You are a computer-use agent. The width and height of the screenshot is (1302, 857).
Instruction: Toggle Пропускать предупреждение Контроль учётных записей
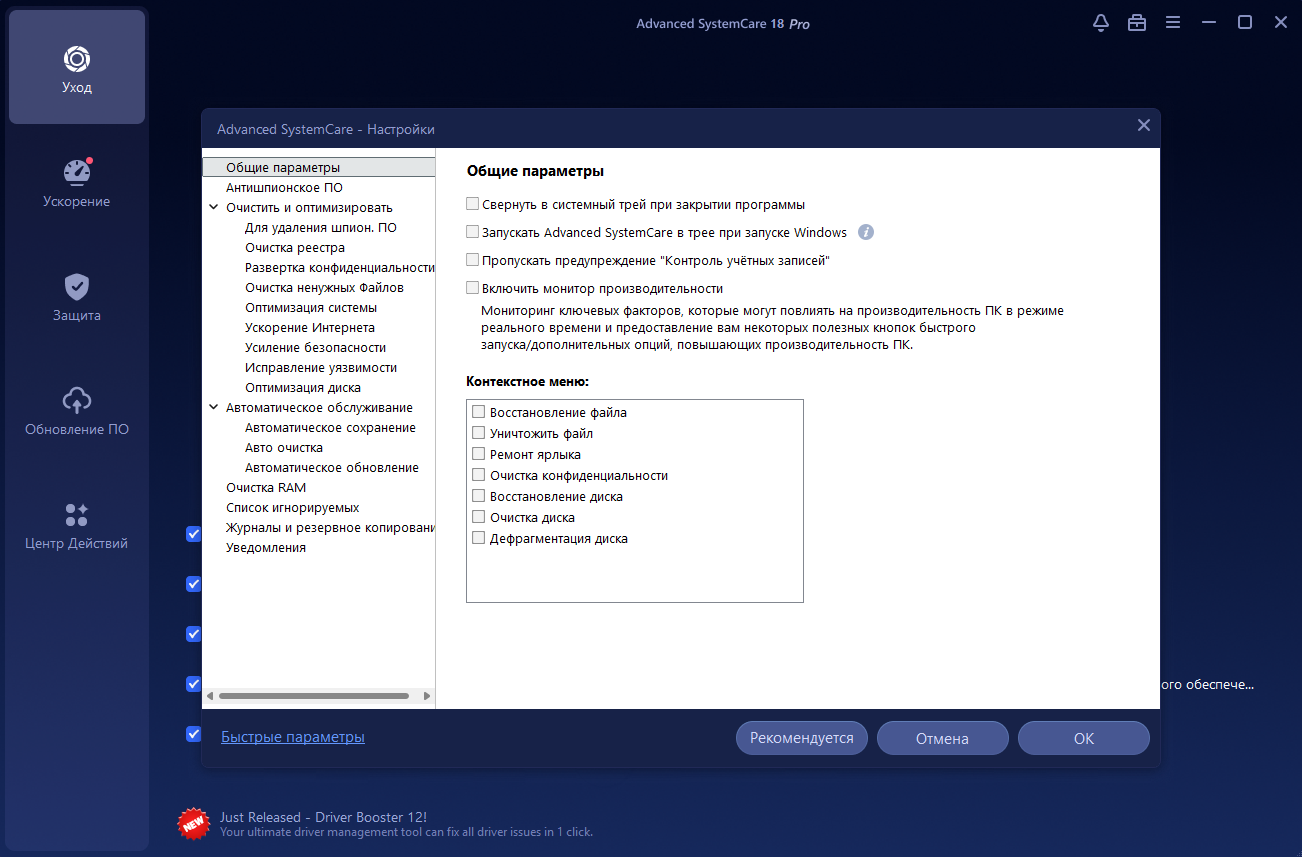click(x=473, y=260)
